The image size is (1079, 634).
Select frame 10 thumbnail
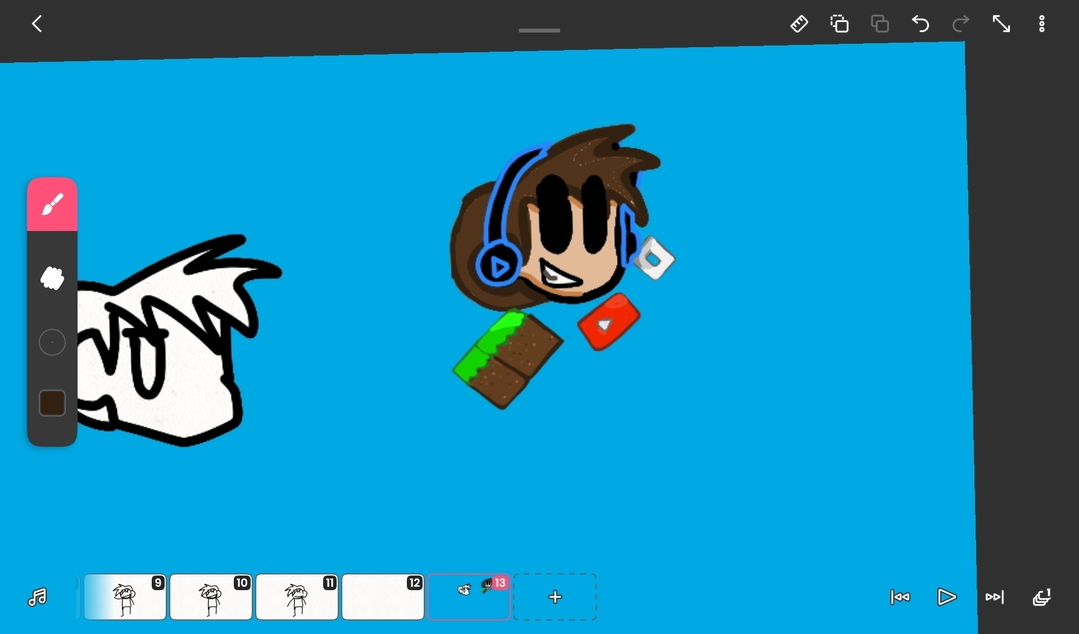click(211, 597)
